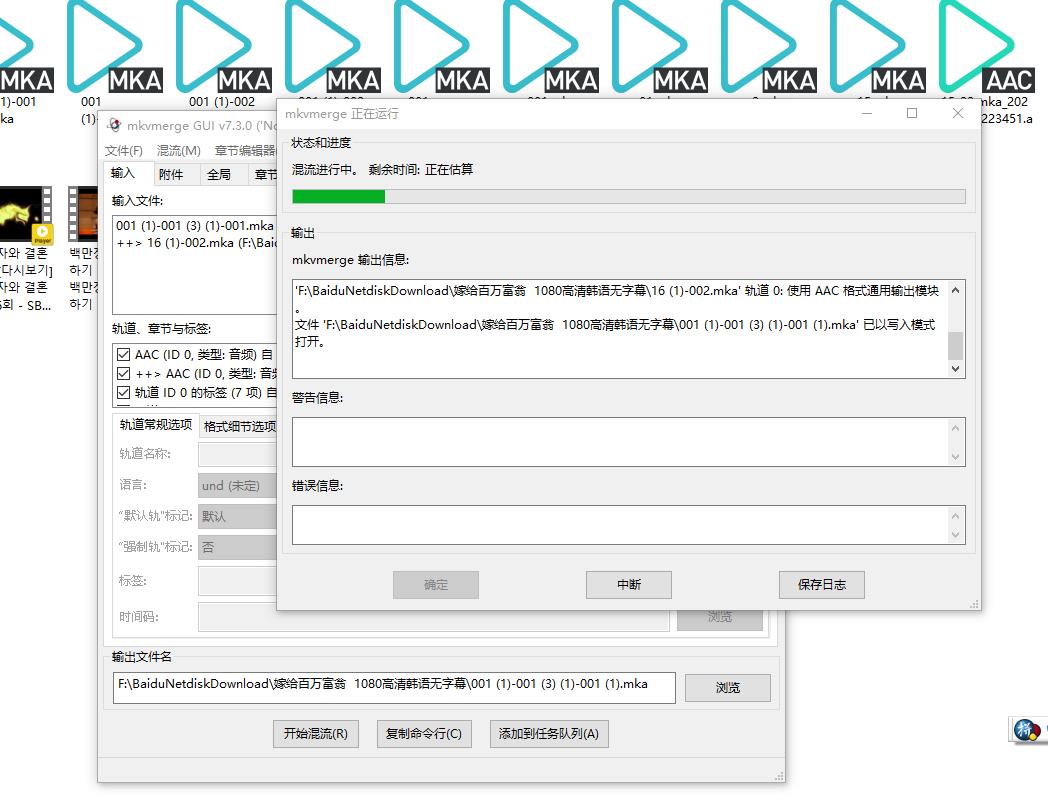The height and width of the screenshot is (806, 1048).
Task: Open the 001 (1)-002 MKA desktop icon
Action: tap(215, 45)
